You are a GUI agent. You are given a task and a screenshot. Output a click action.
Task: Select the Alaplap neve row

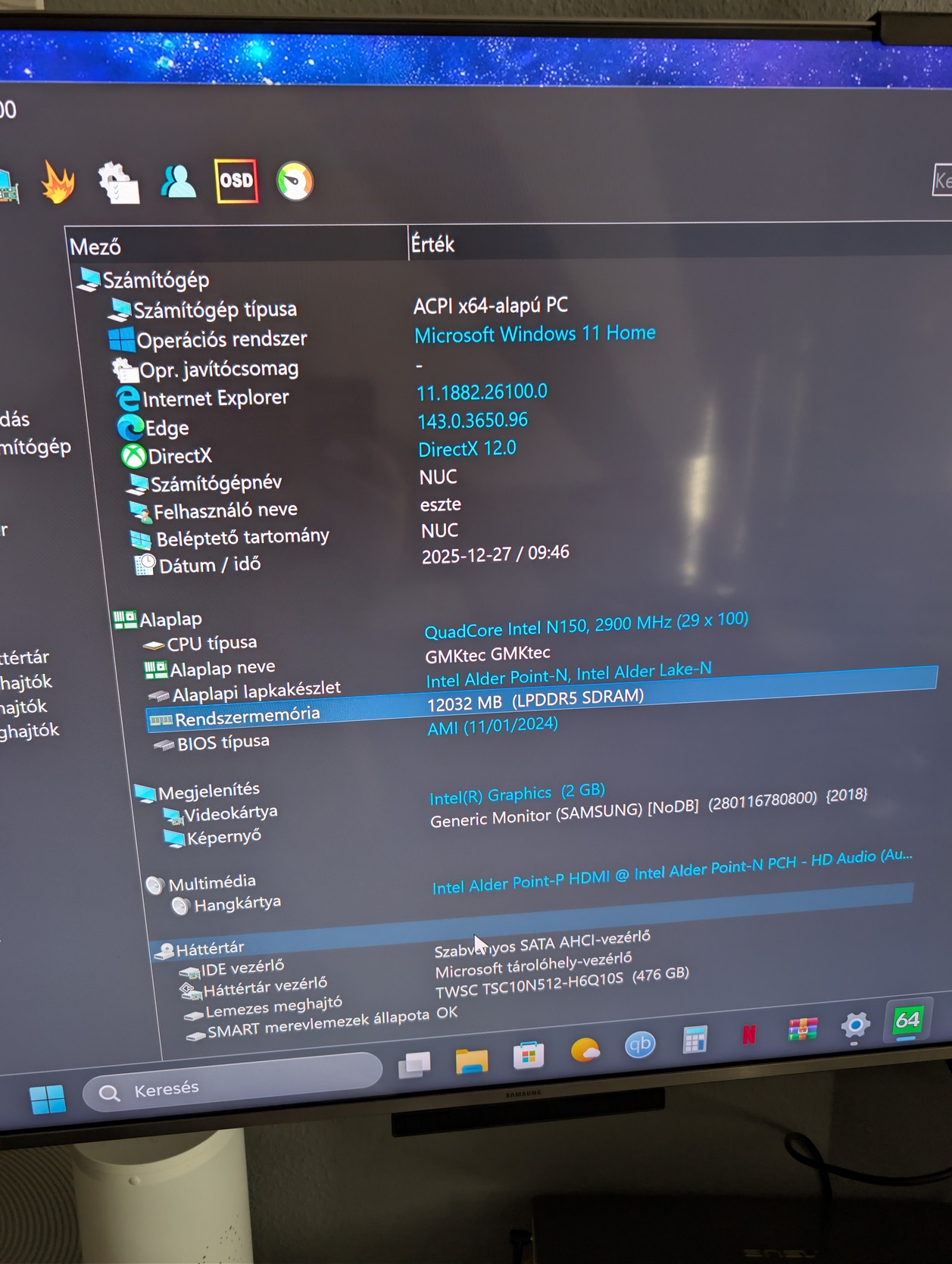click(x=210, y=669)
